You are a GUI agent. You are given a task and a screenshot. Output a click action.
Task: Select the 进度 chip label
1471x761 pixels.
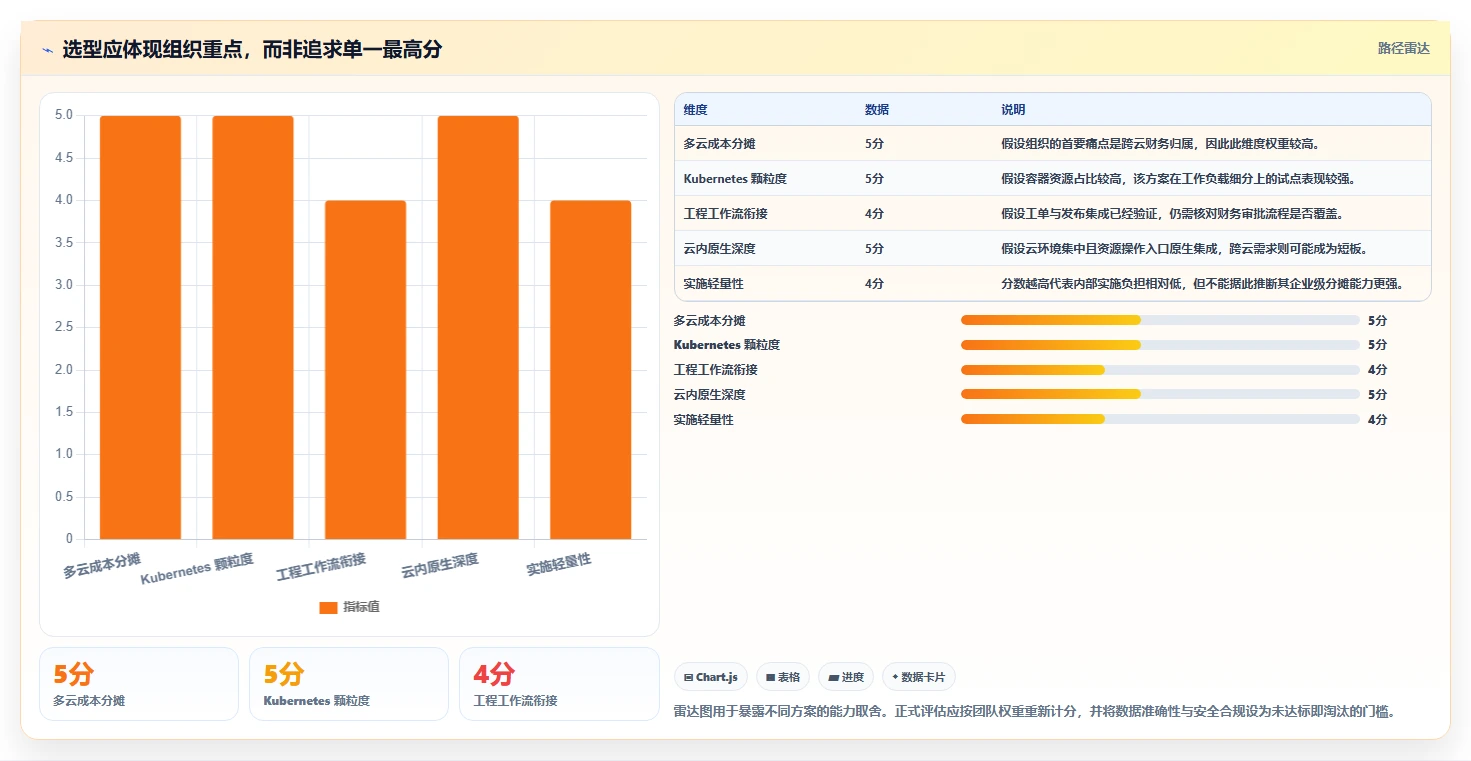[853, 678]
